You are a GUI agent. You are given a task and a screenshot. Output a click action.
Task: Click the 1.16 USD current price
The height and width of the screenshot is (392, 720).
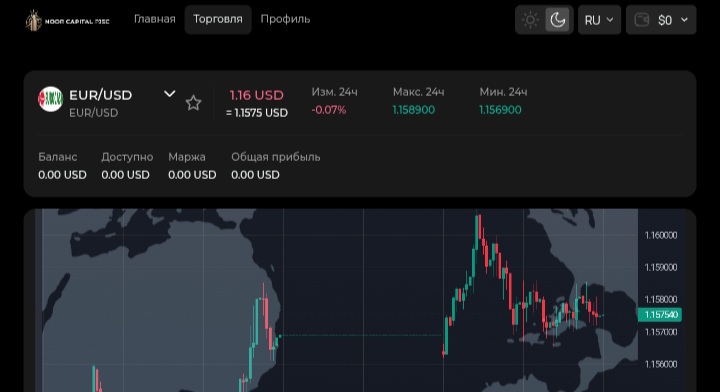tap(257, 95)
